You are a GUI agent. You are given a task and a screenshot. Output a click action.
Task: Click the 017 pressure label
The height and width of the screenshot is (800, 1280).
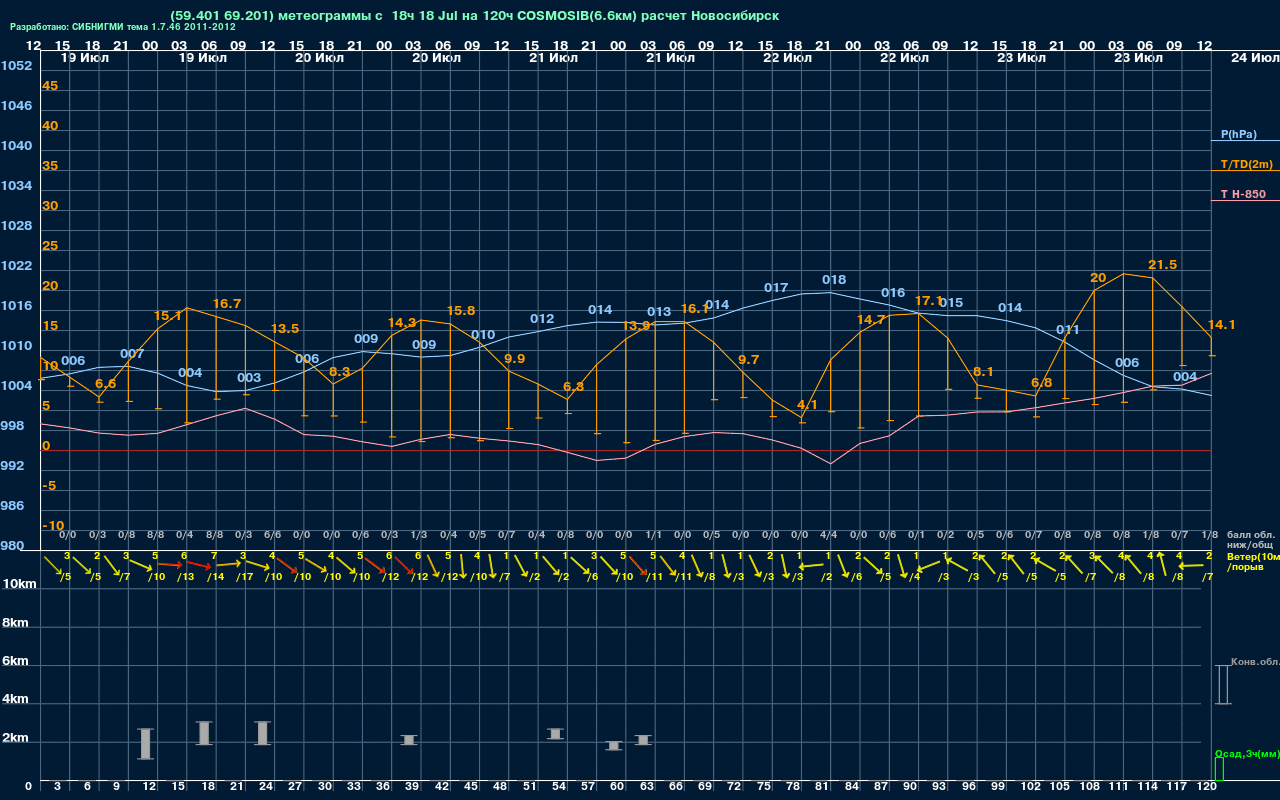776,287
